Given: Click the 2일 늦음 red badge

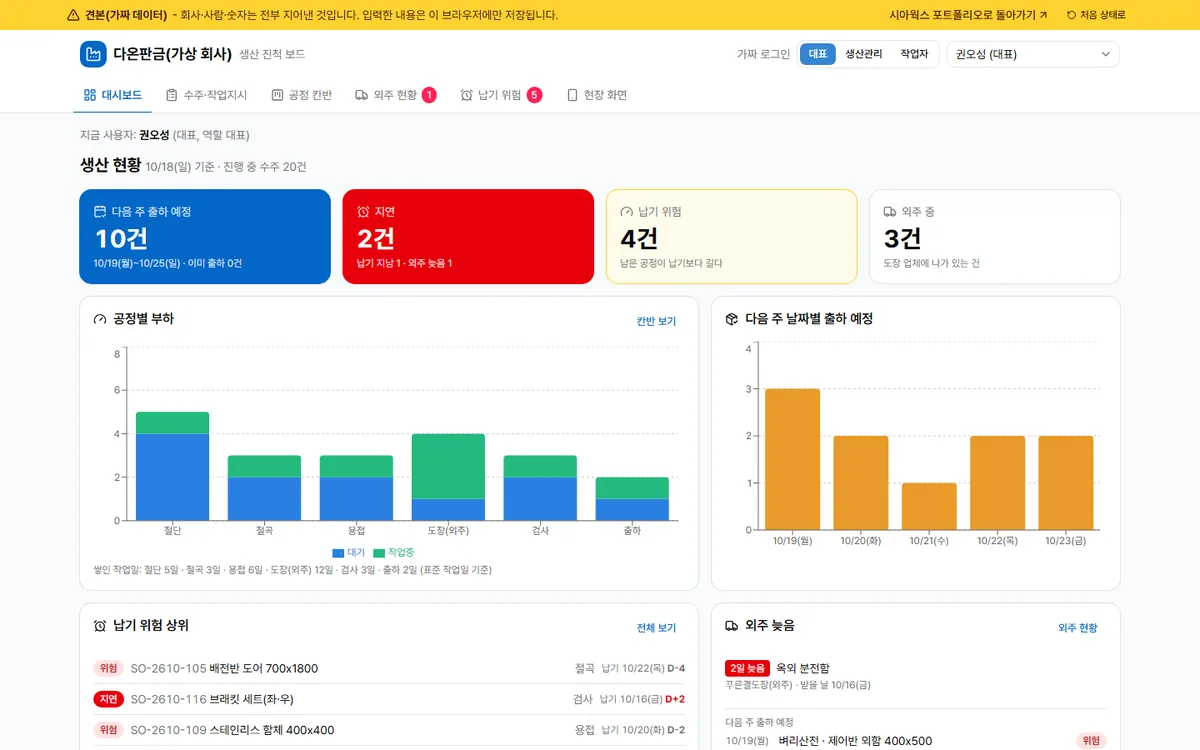Looking at the screenshot, I should pyautogui.click(x=747, y=668).
